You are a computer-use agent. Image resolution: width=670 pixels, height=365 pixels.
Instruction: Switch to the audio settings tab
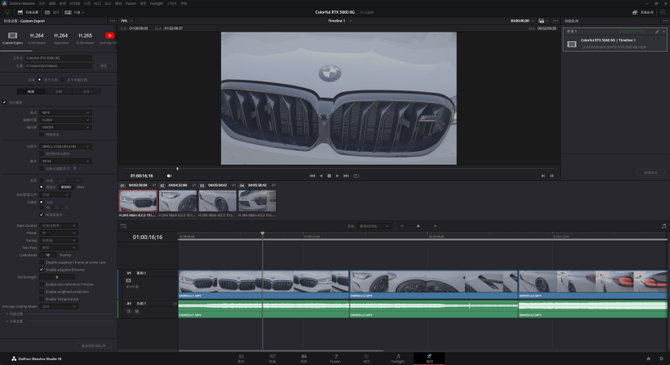59,91
